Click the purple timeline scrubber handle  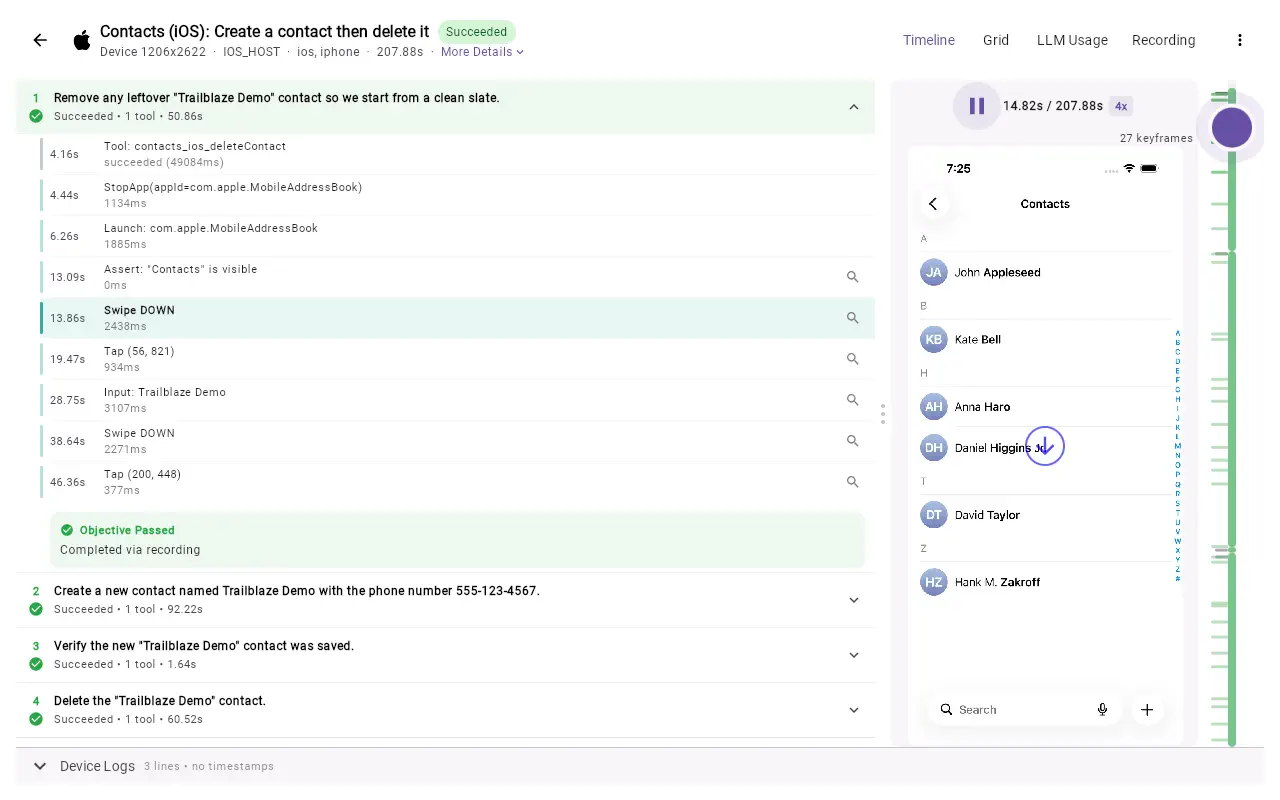(x=1232, y=128)
